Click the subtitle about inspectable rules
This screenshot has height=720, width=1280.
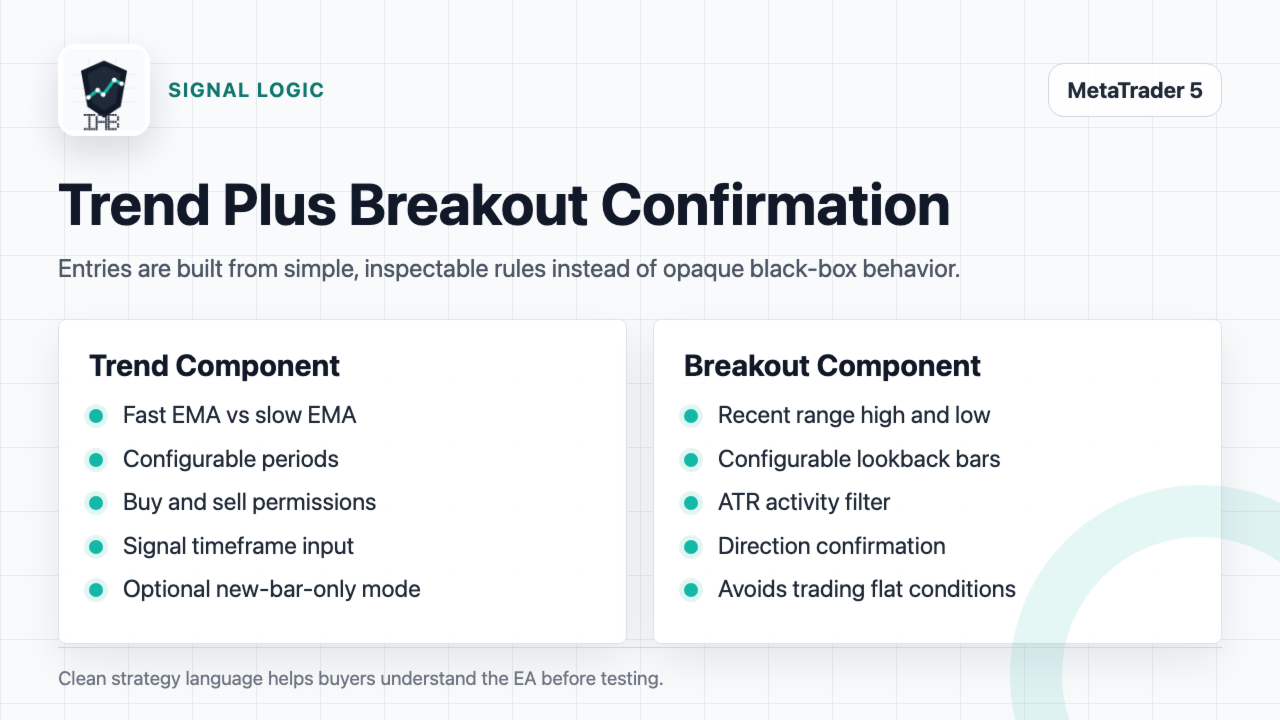coord(509,270)
